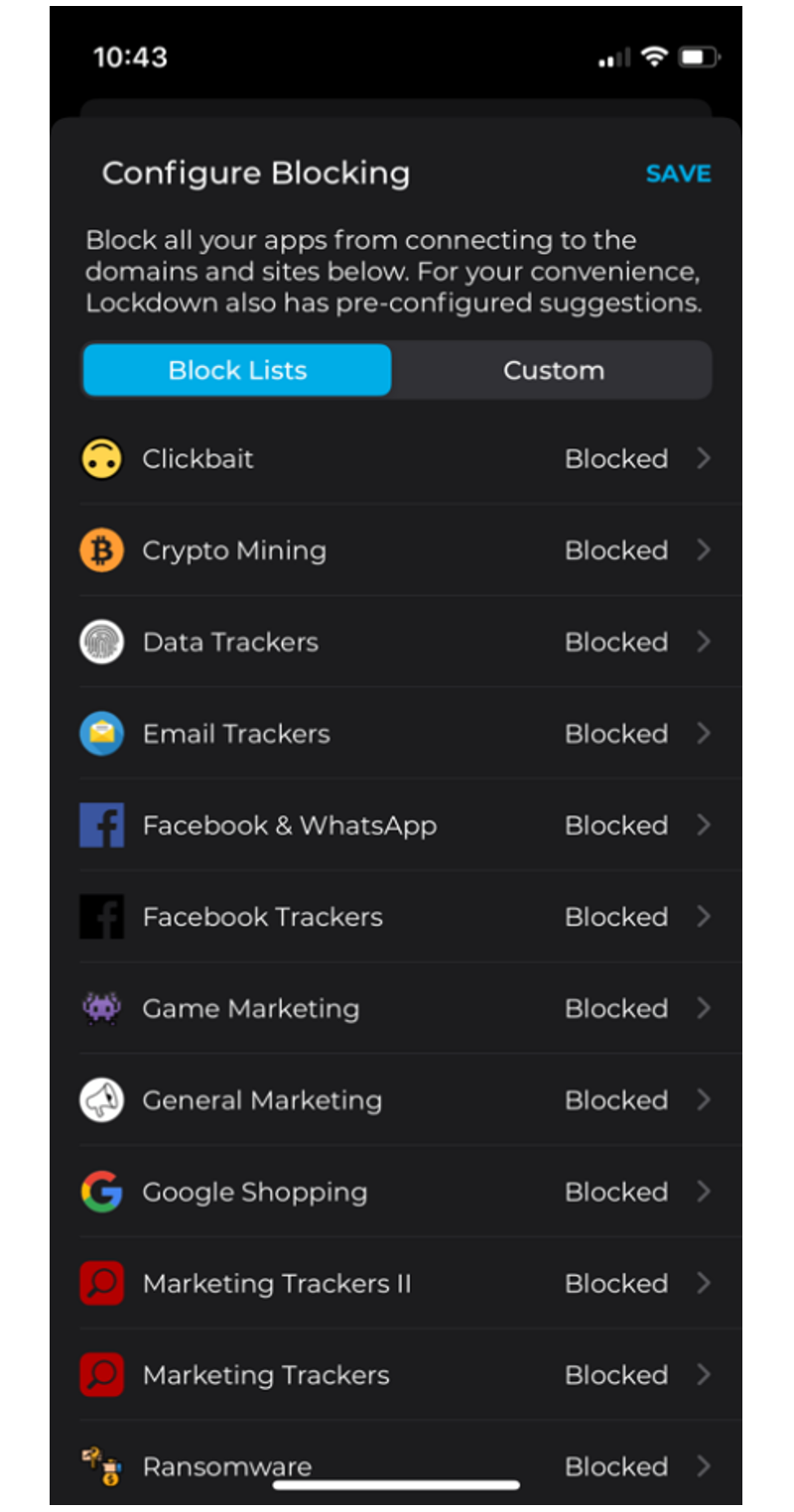Screen dimensions: 794x1512
Task: Change Blocked status of Crypto Mining
Action: (616, 551)
